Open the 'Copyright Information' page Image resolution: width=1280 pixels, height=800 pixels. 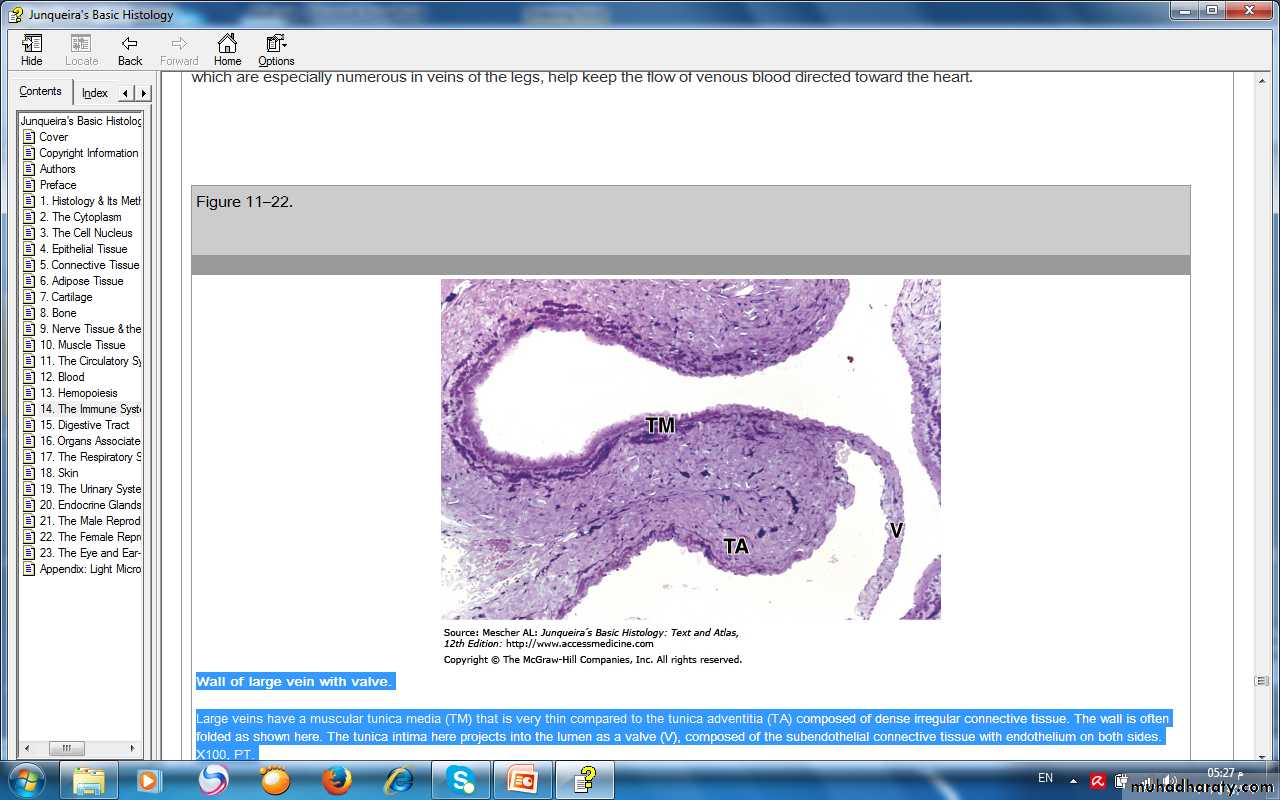click(x=89, y=153)
